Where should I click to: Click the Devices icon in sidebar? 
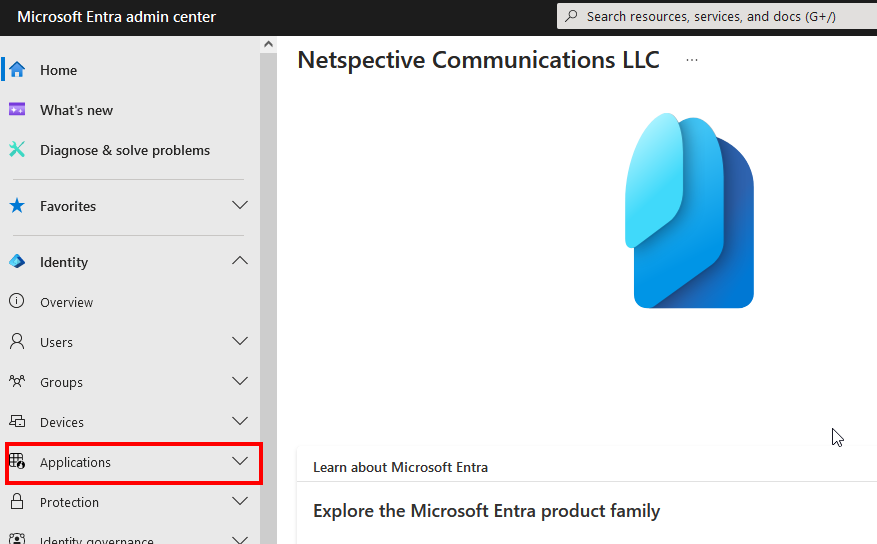(17, 422)
